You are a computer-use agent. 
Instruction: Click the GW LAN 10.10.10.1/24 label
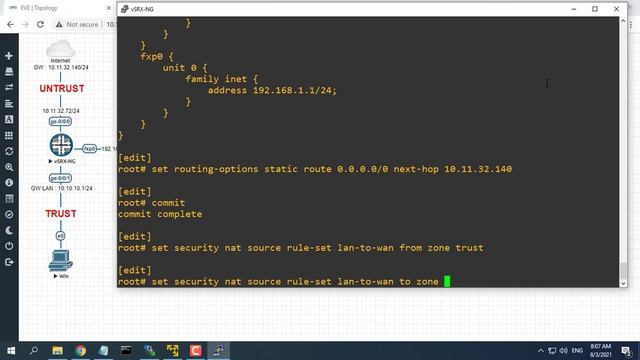(62, 189)
